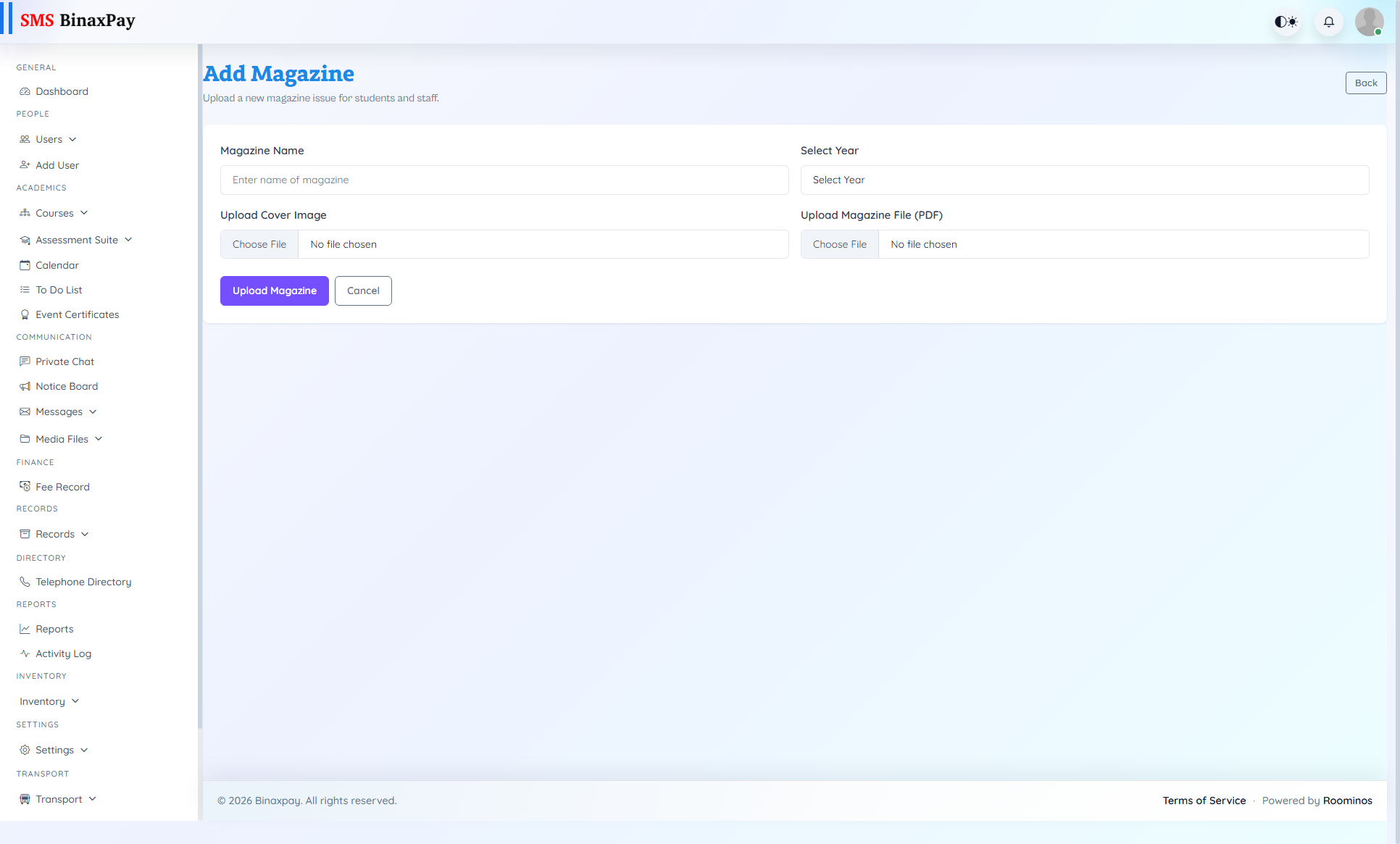Image resolution: width=1400 pixels, height=844 pixels.
Task: Open Event Certificates from the sidebar
Action: 77,314
